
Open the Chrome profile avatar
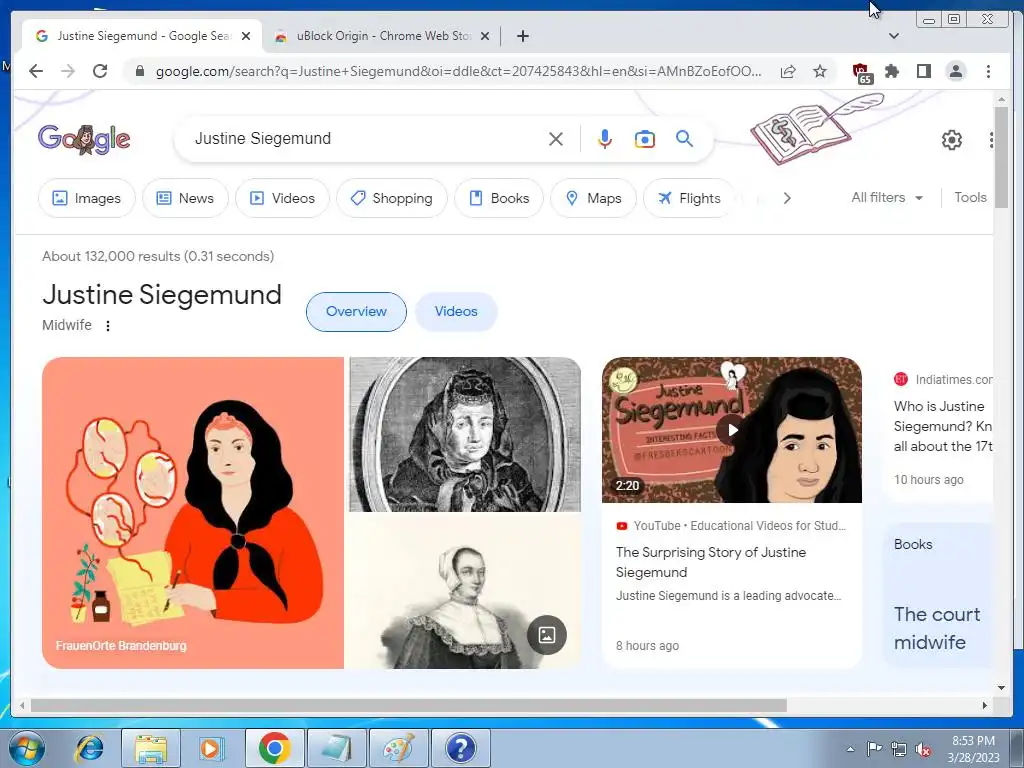click(956, 71)
